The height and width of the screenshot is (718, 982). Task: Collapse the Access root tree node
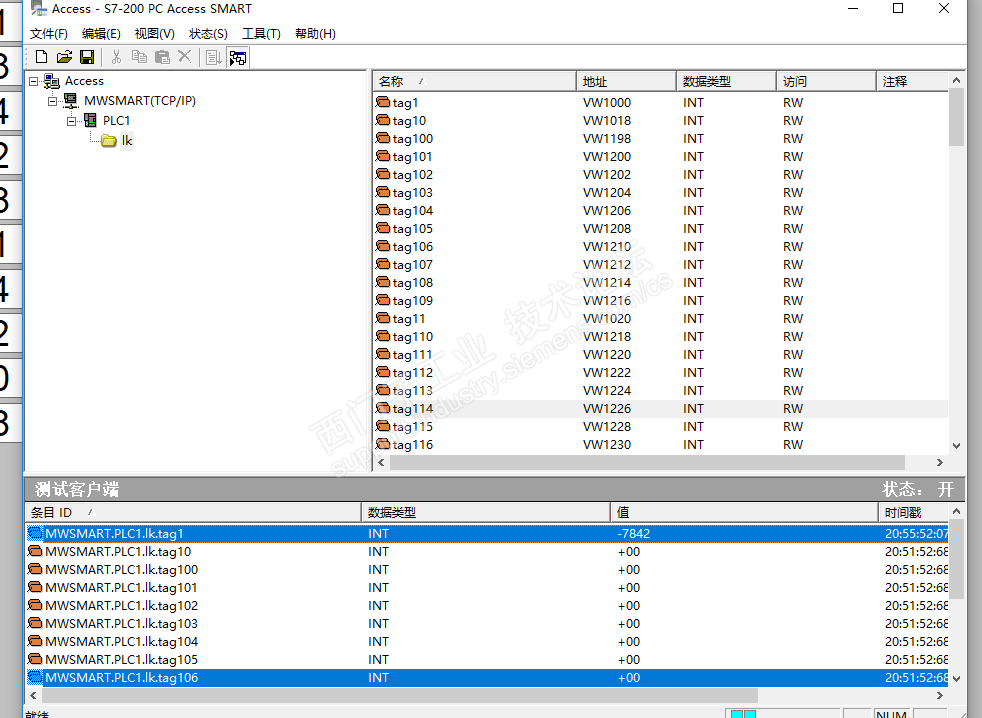(34, 81)
